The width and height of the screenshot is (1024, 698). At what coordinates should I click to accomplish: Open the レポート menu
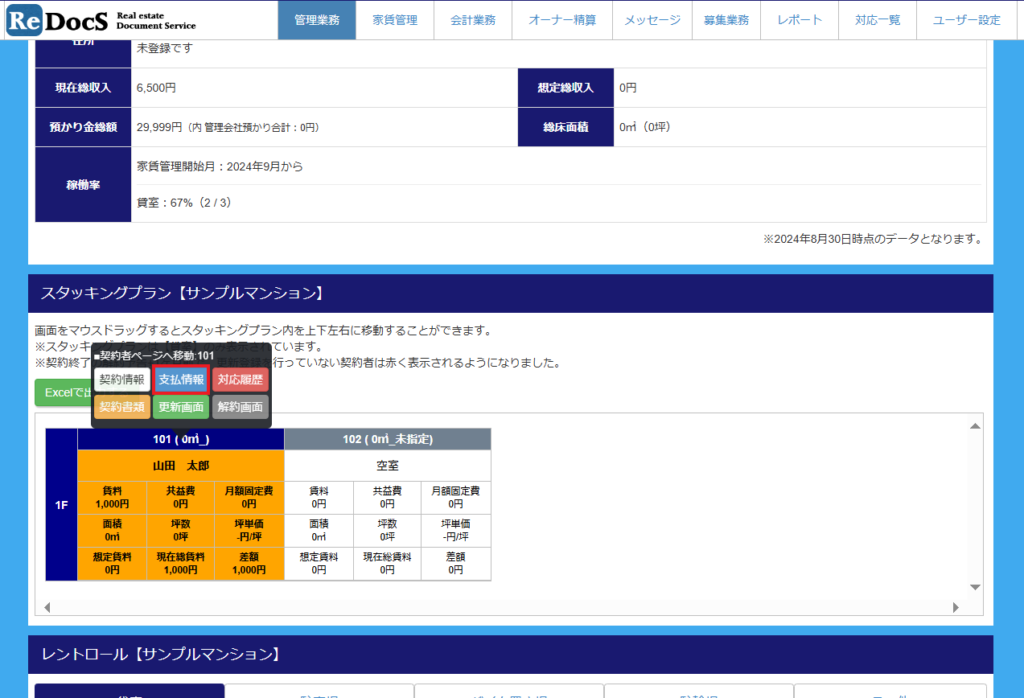pos(800,20)
